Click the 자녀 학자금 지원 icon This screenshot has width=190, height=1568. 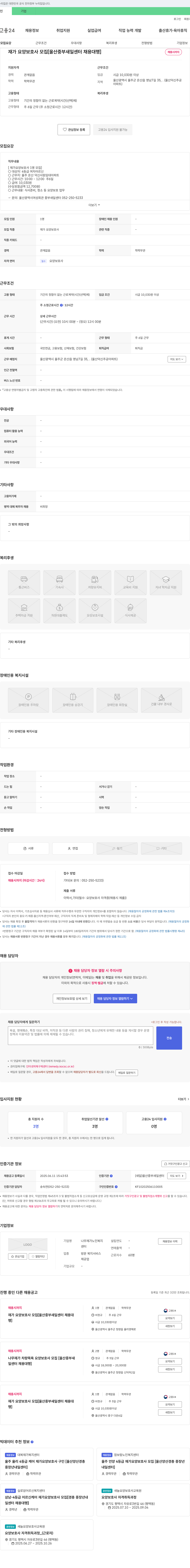pyautogui.click(x=166, y=583)
